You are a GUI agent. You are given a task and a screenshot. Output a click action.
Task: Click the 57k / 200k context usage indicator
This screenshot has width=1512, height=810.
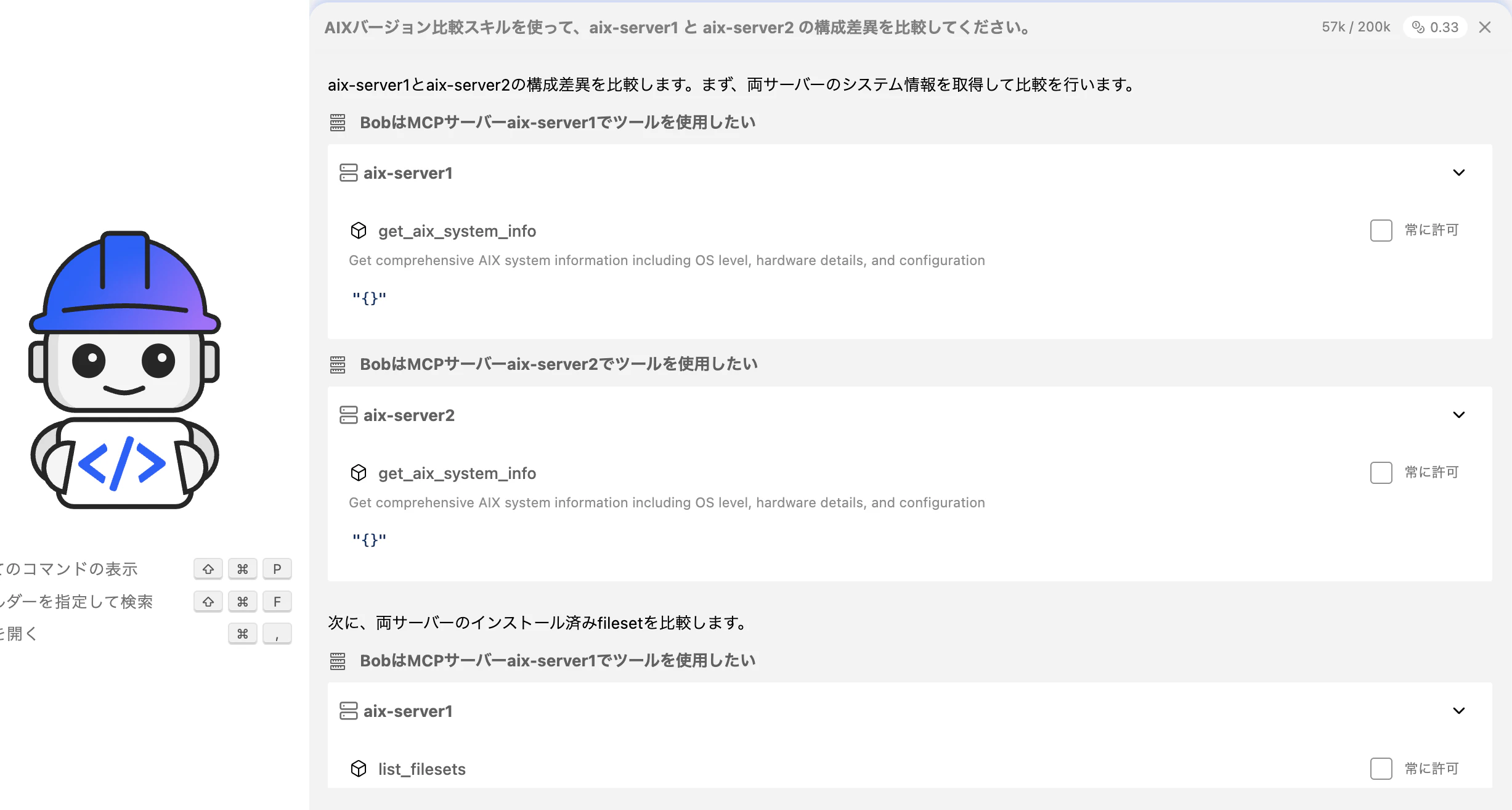(1354, 27)
